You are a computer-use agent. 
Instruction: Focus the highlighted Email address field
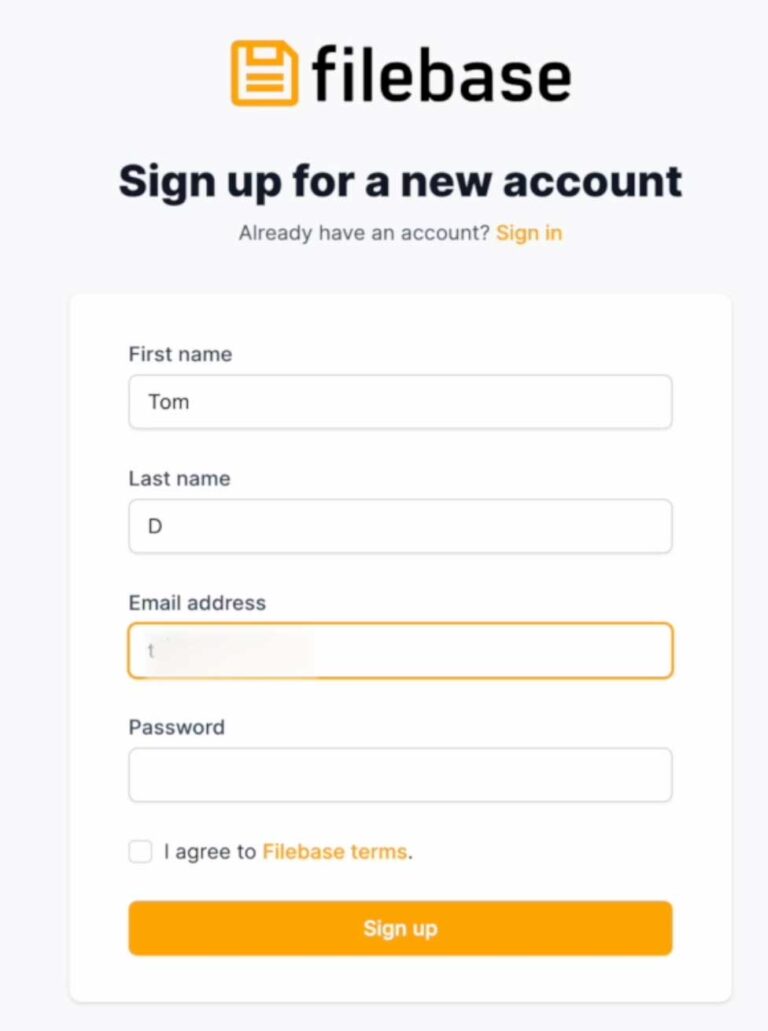click(400, 650)
